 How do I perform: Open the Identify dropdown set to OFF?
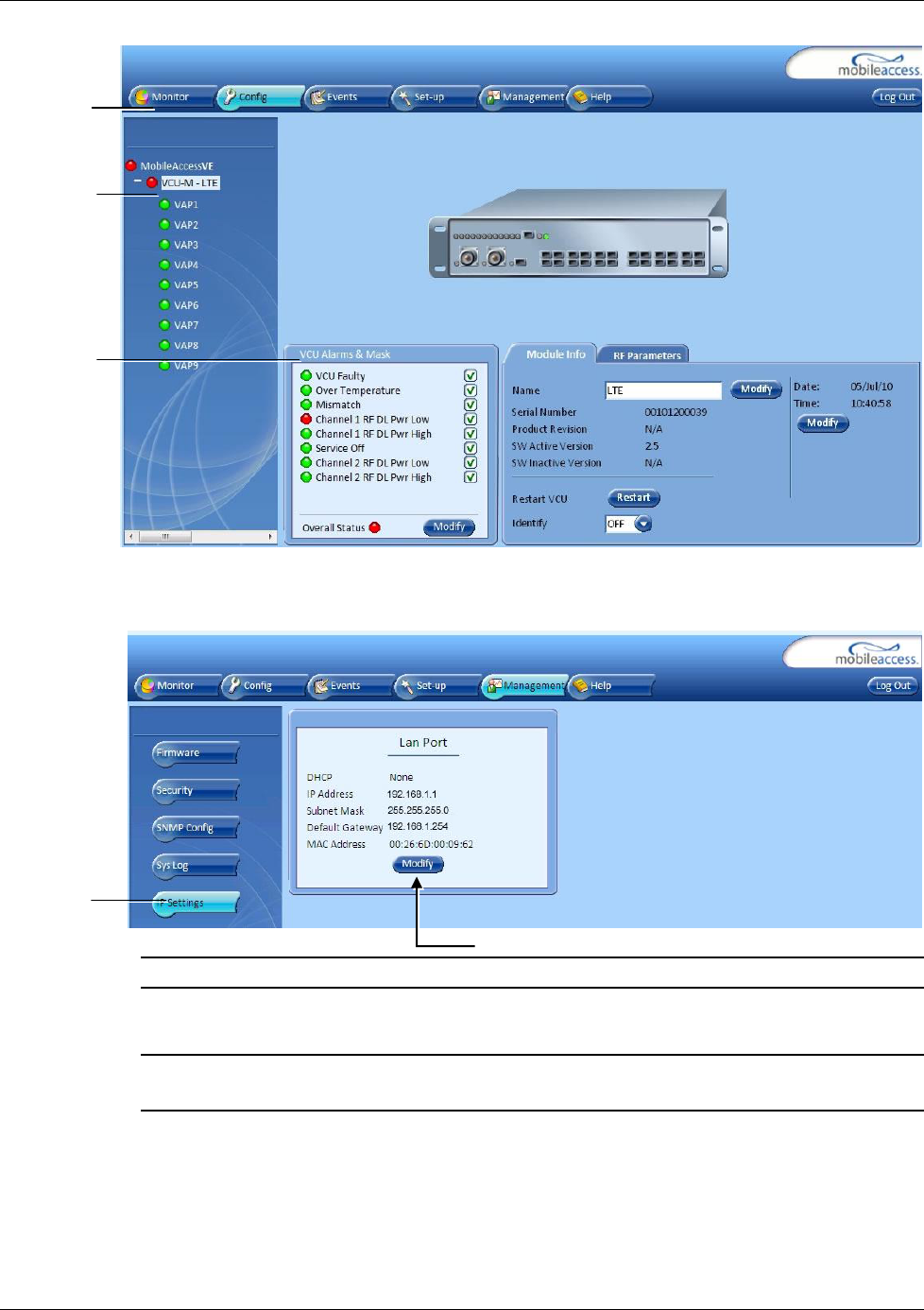[x=628, y=524]
